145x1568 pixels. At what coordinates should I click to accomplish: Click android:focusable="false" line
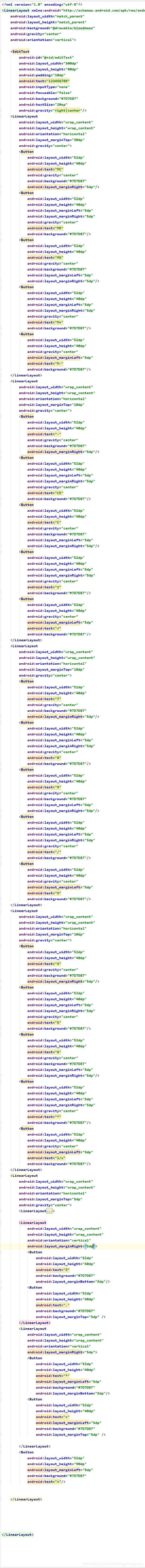[45, 93]
